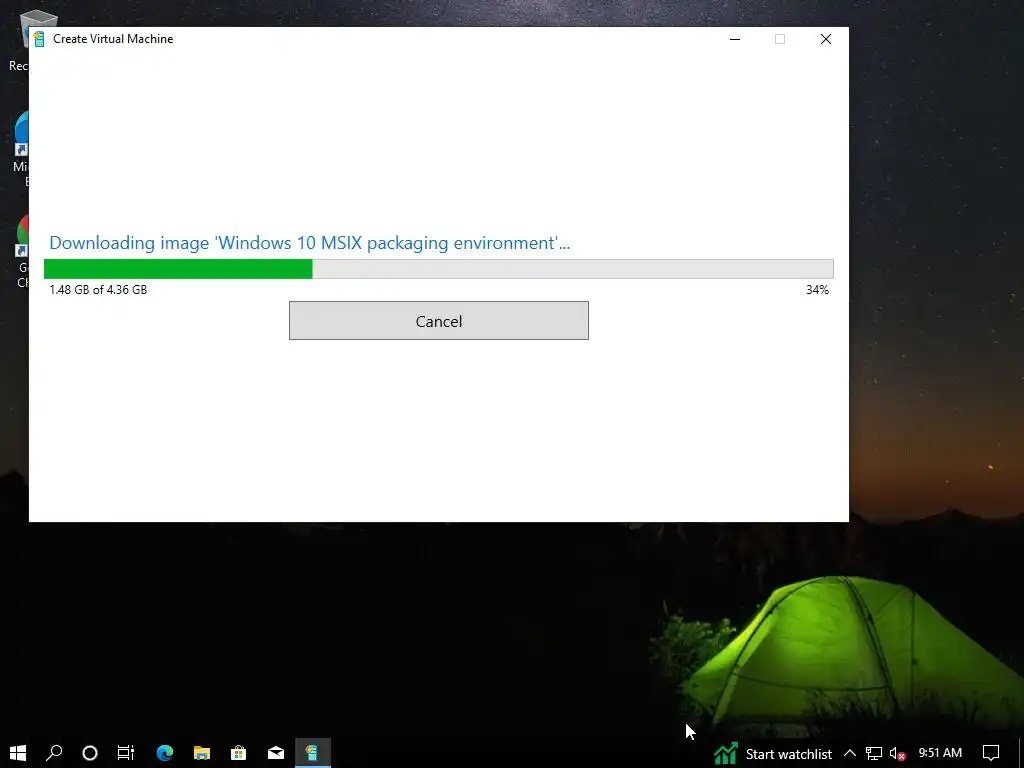Click the '1.48 GB of 4.36 GB' text
This screenshot has height=768, width=1024.
pyautogui.click(x=98, y=289)
